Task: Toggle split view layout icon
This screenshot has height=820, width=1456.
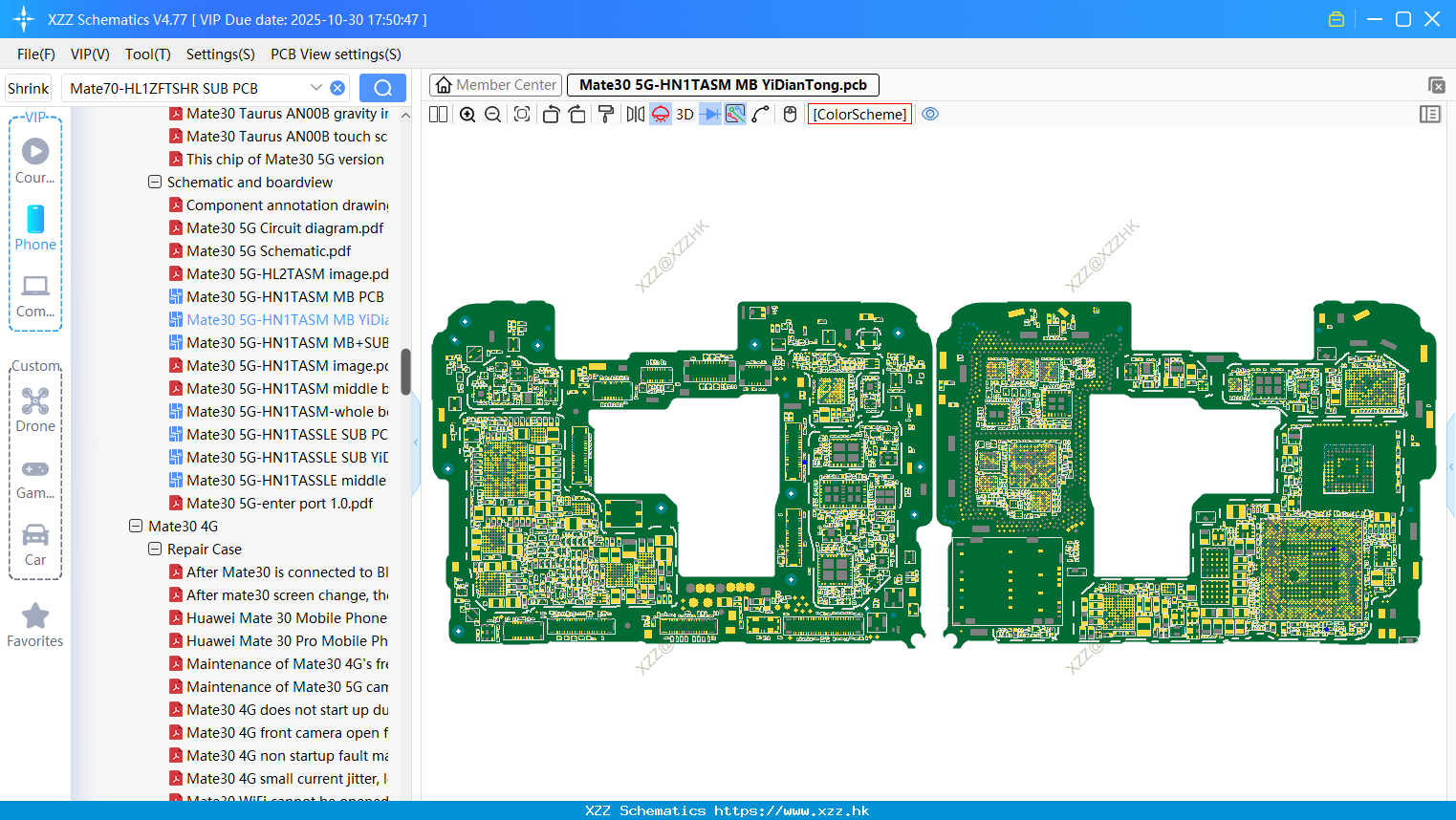Action: point(438,114)
